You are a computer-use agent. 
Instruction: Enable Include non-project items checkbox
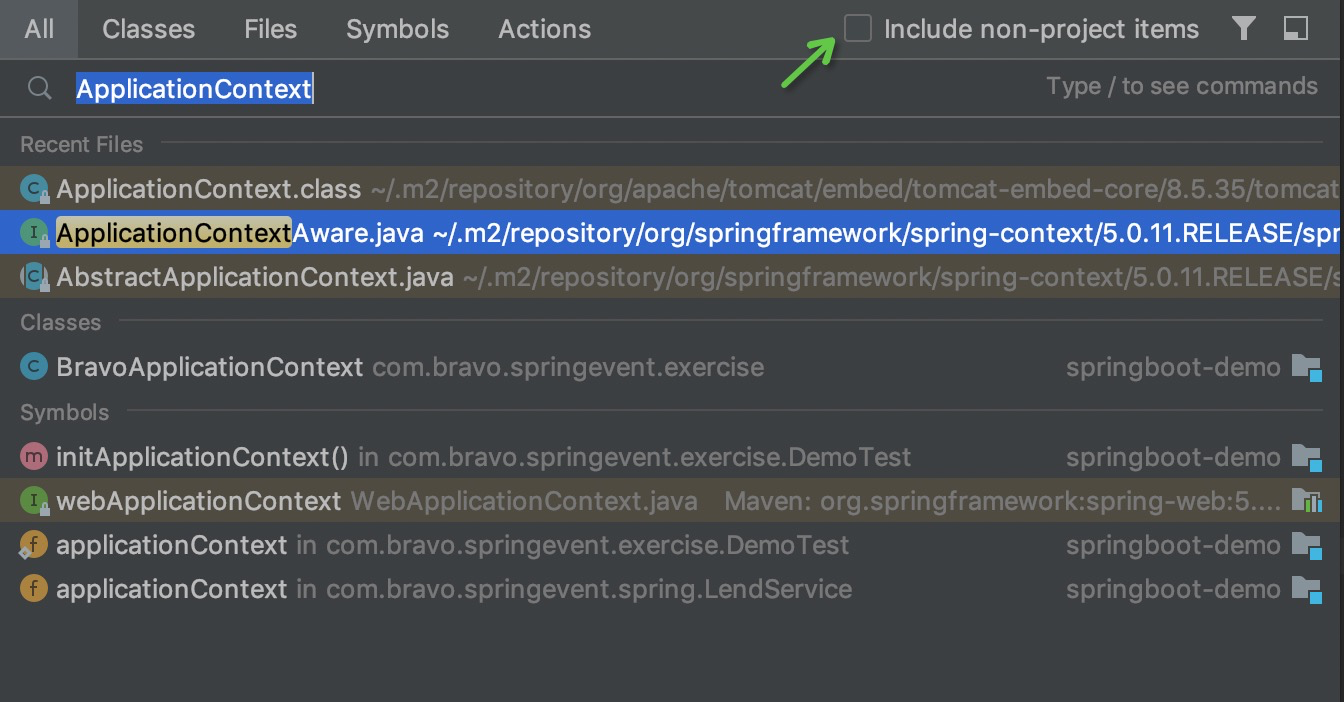coord(858,29)
